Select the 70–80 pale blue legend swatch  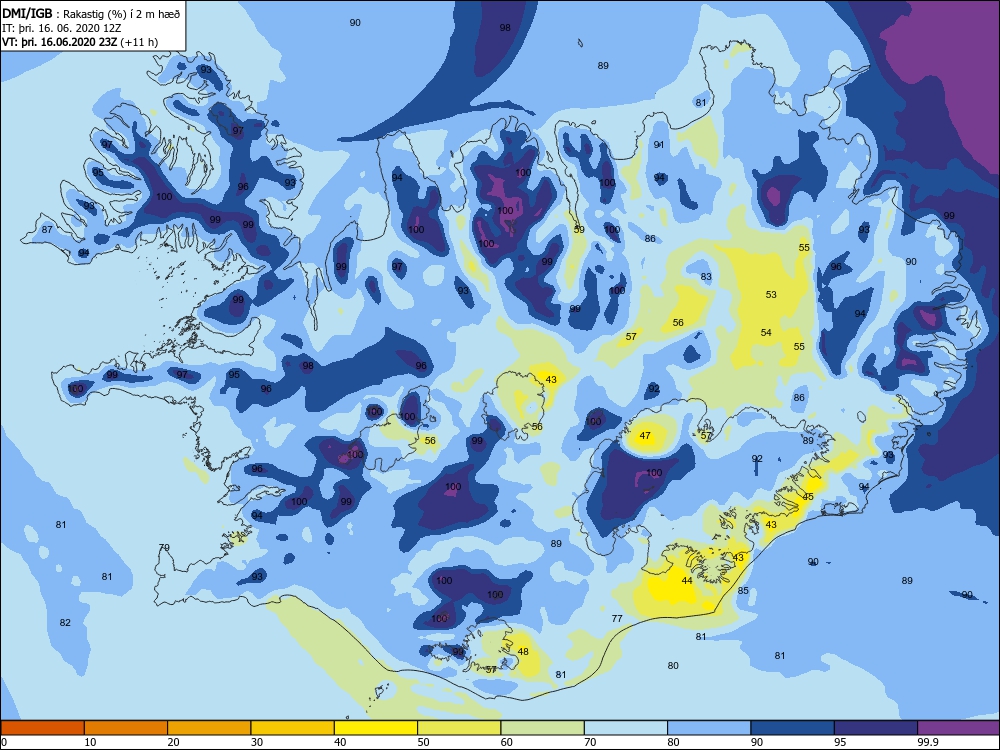pos(626,728)
